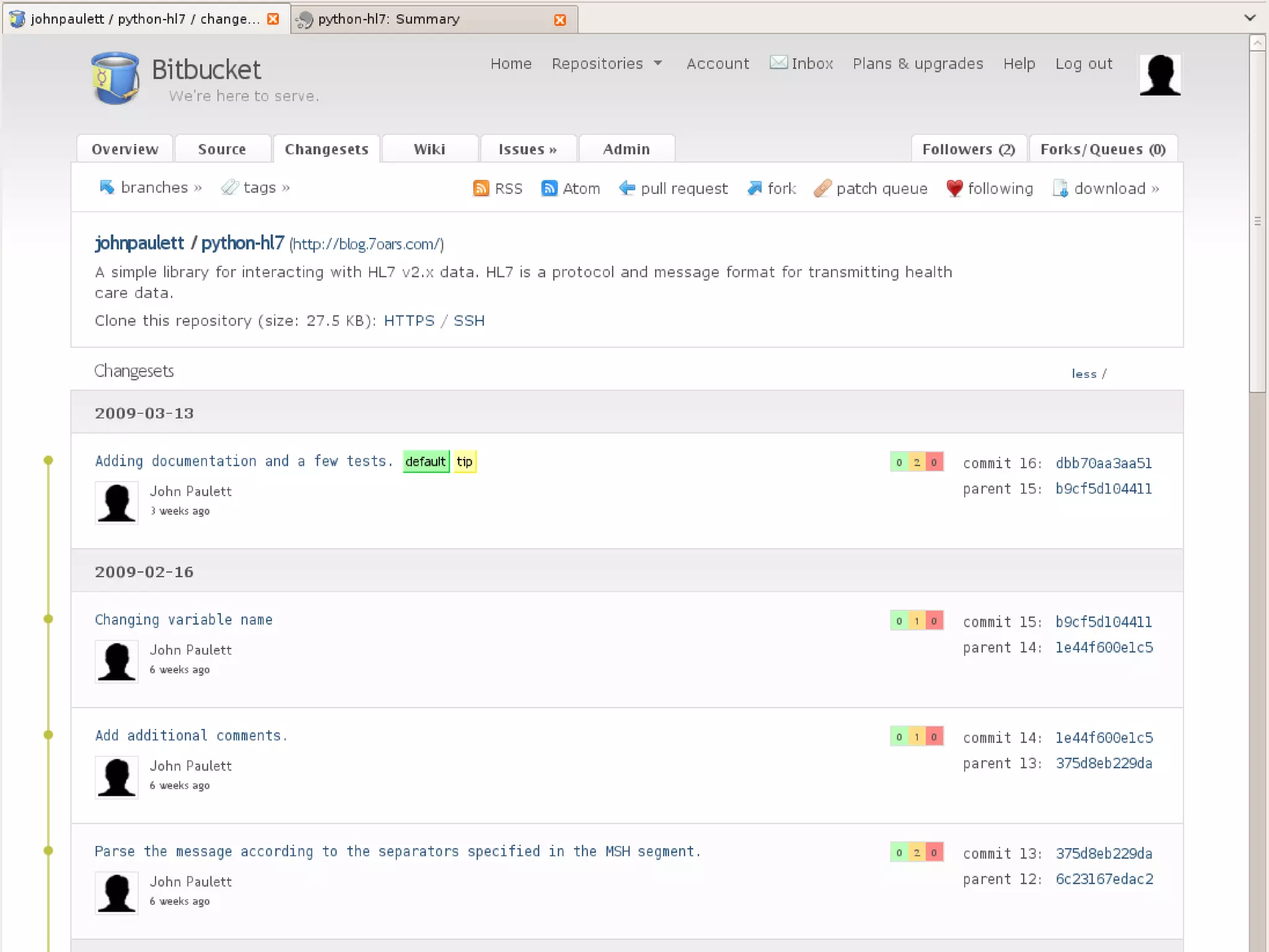Click author avatar on commit 15
This screenshot has width=1269, height=952.
[x=116, y=662]
